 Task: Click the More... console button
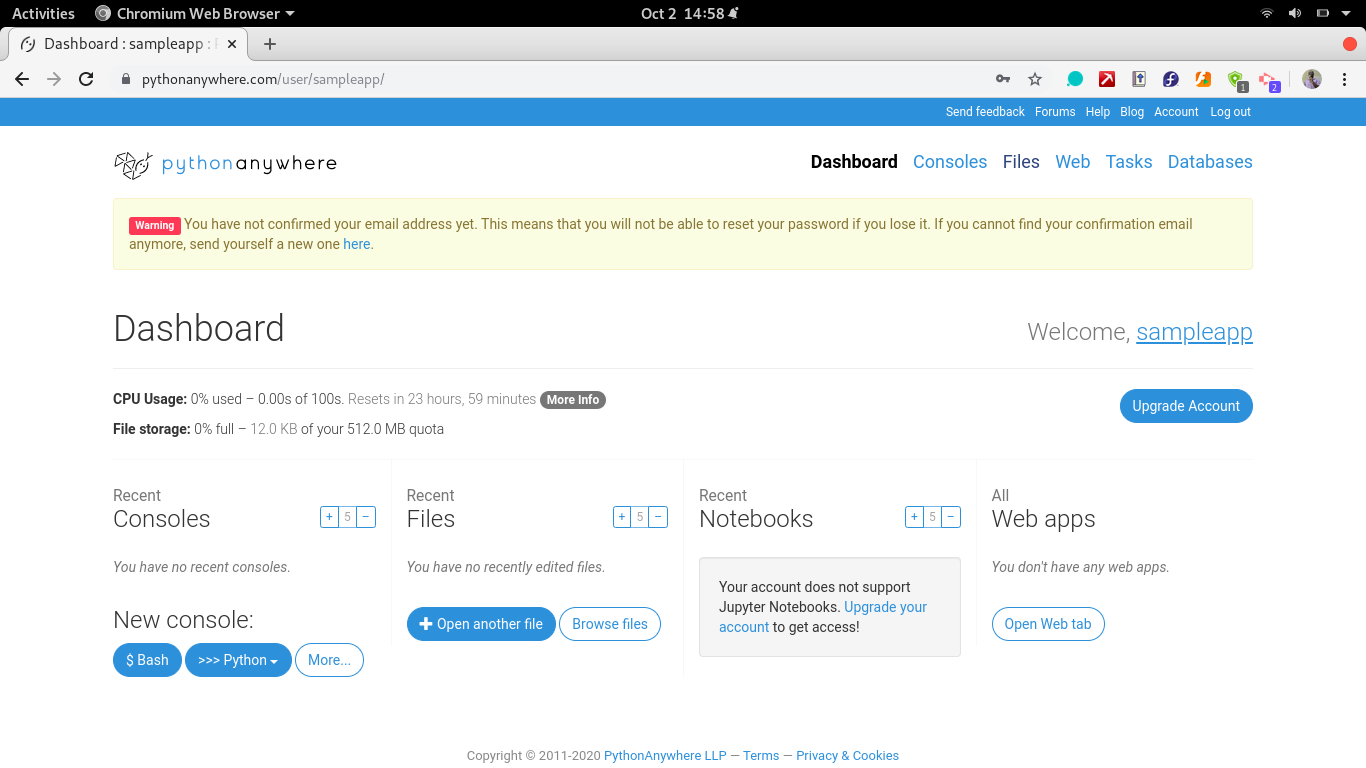[x=329, y=660]
